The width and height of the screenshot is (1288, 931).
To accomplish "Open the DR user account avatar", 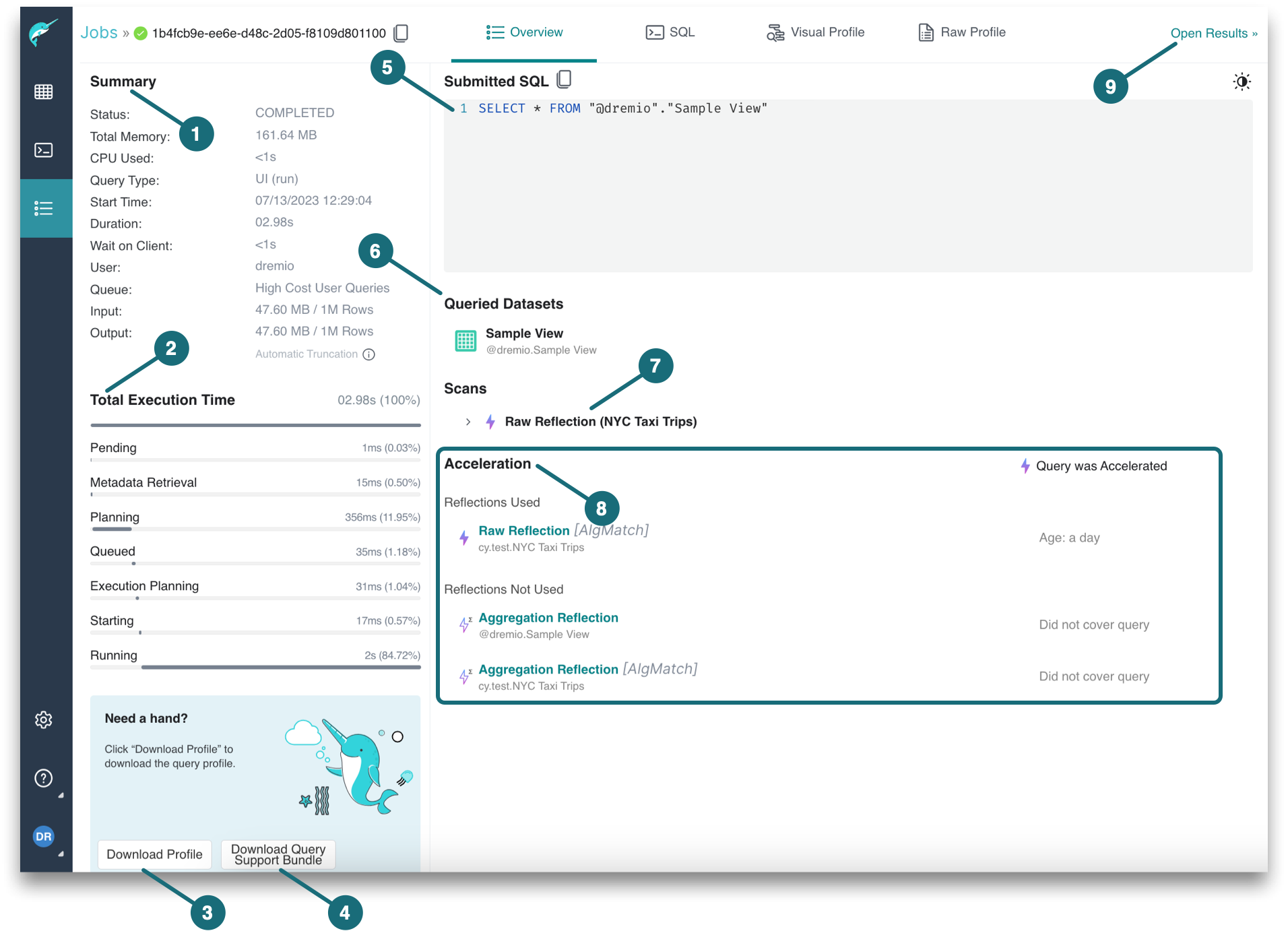I will coord(43,837).
